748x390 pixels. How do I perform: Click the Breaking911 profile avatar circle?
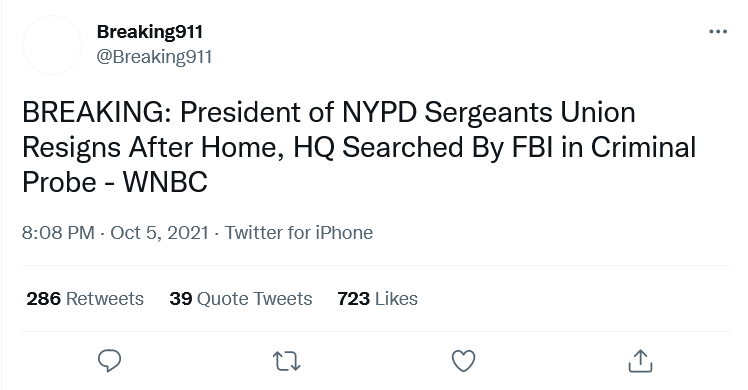(52, 45)
